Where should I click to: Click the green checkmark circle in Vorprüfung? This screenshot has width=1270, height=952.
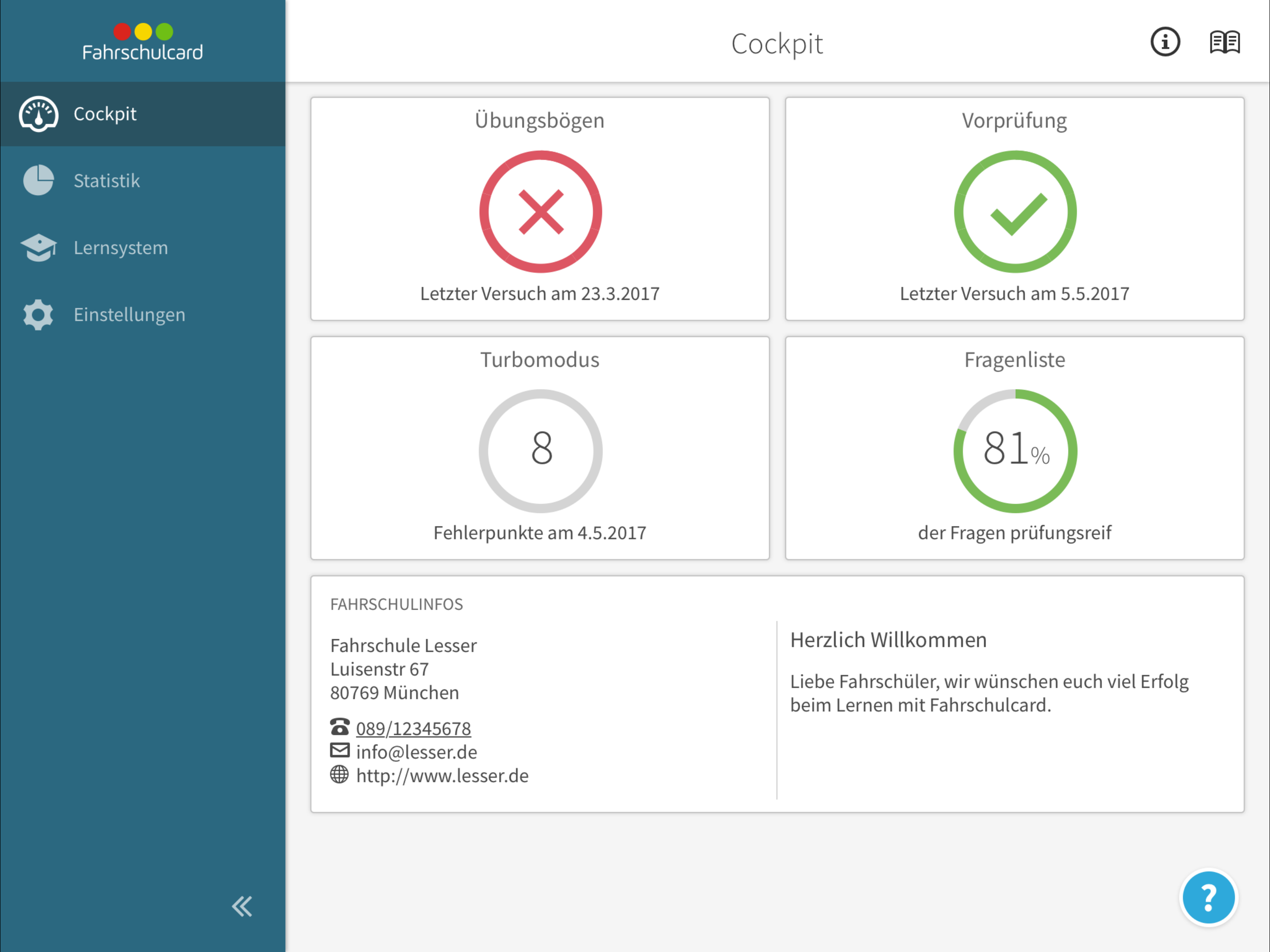click(1014, 212)
